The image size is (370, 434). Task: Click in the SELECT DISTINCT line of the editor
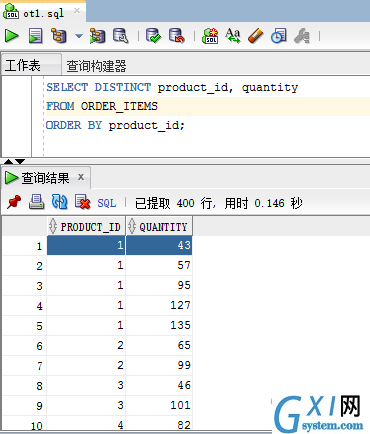pos(172,87)
